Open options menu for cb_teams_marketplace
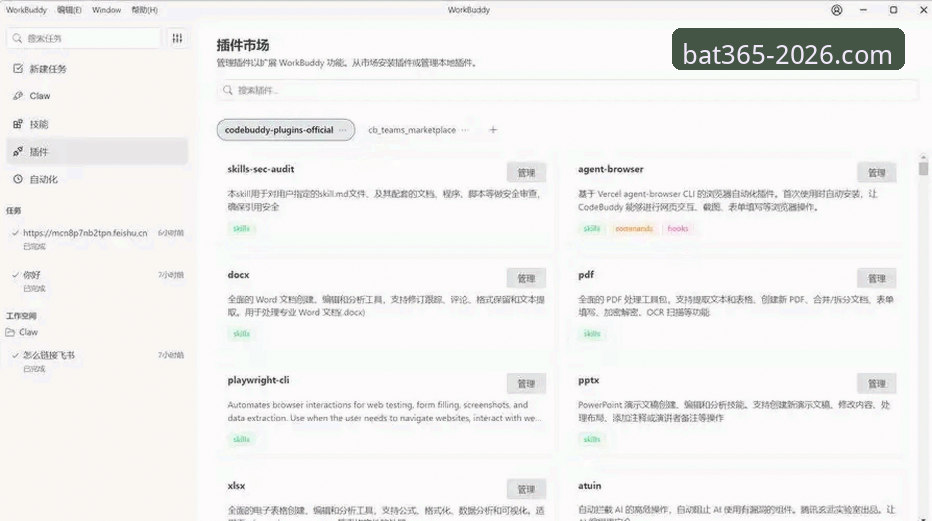932x521 pixels. (x=465, y=130)
